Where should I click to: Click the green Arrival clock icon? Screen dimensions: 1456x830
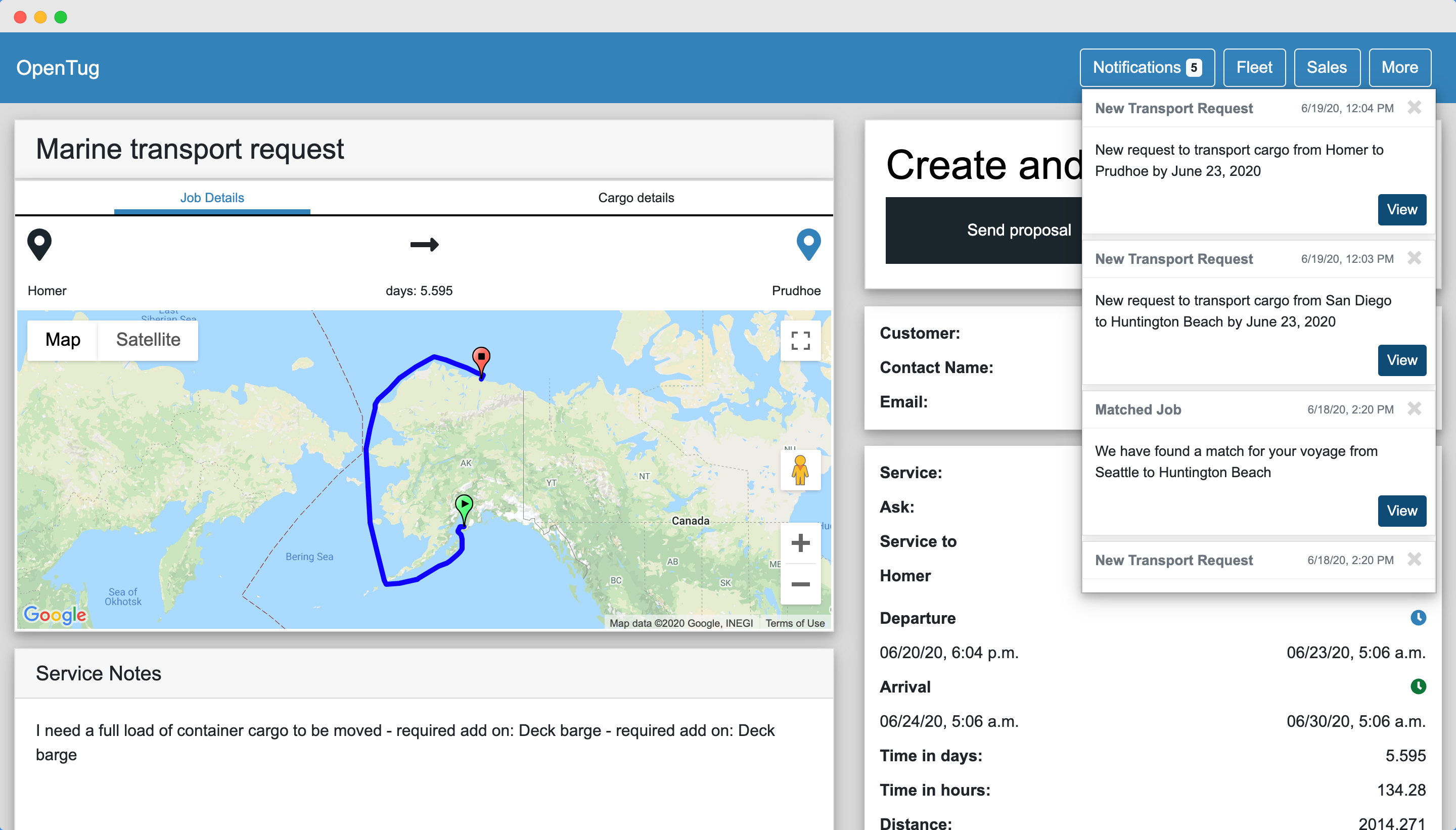1418,686
